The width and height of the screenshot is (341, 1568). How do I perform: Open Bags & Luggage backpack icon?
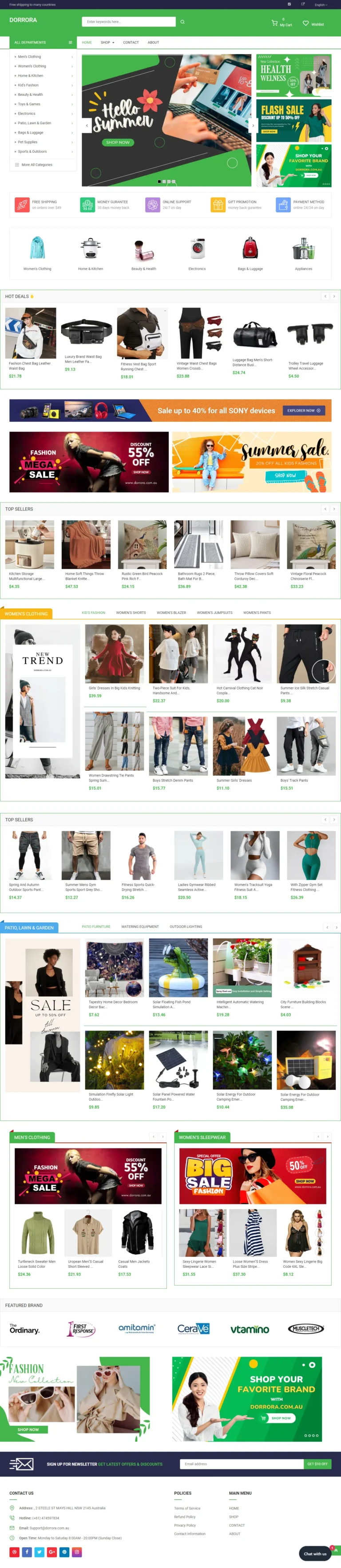click(250, 248)
